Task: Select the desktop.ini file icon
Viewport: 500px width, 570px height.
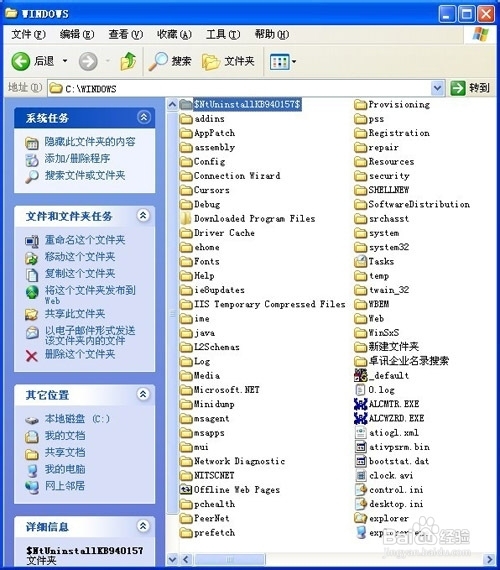Action: click(x=361, y=504)
